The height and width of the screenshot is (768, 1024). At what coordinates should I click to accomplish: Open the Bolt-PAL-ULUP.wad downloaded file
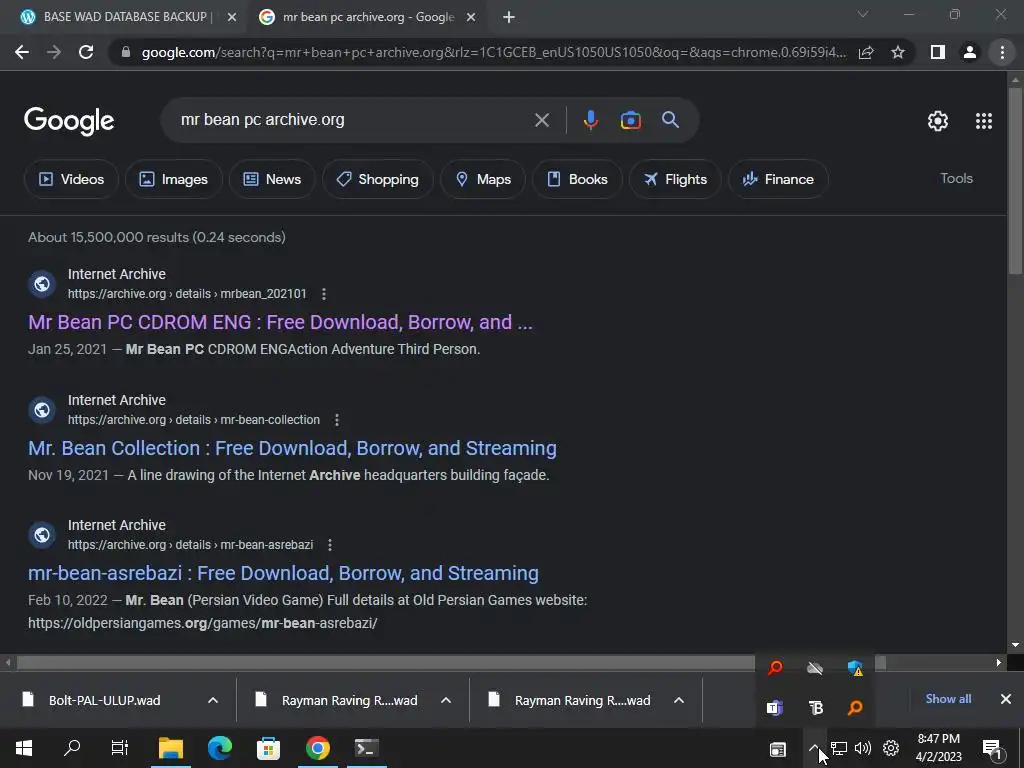tap(104, 700)
